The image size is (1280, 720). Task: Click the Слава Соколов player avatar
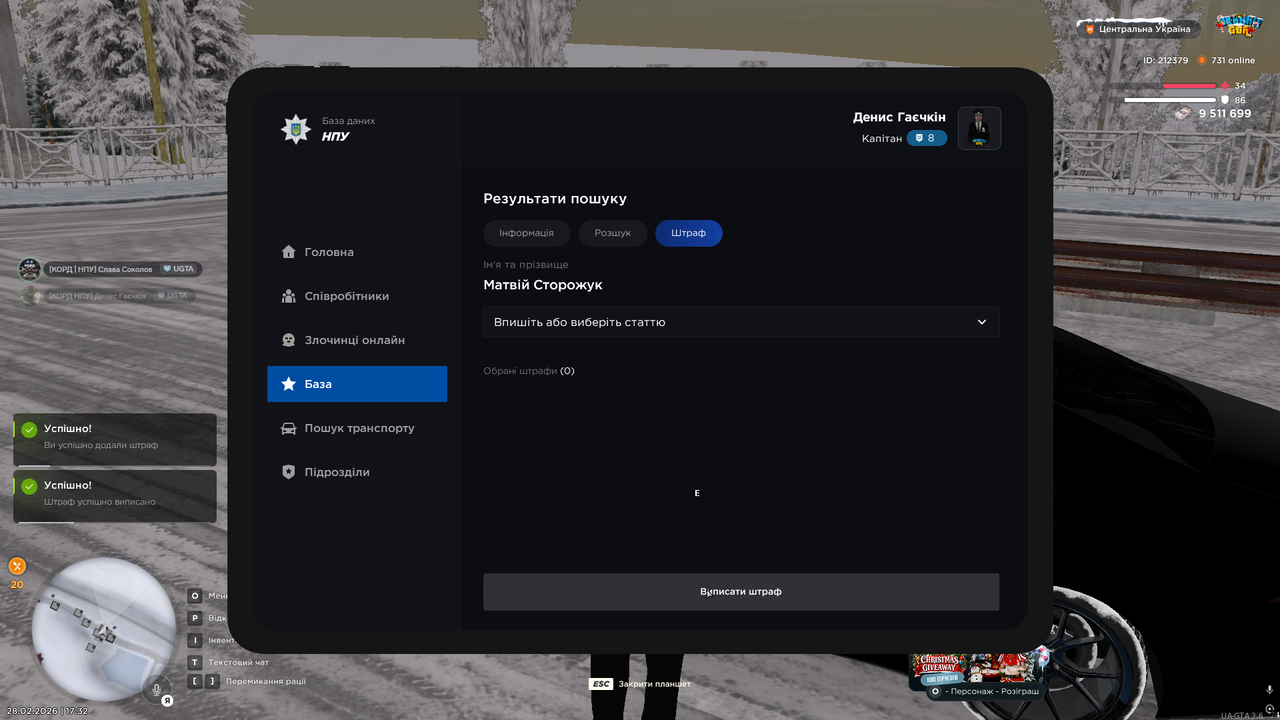tap(29, 269)
